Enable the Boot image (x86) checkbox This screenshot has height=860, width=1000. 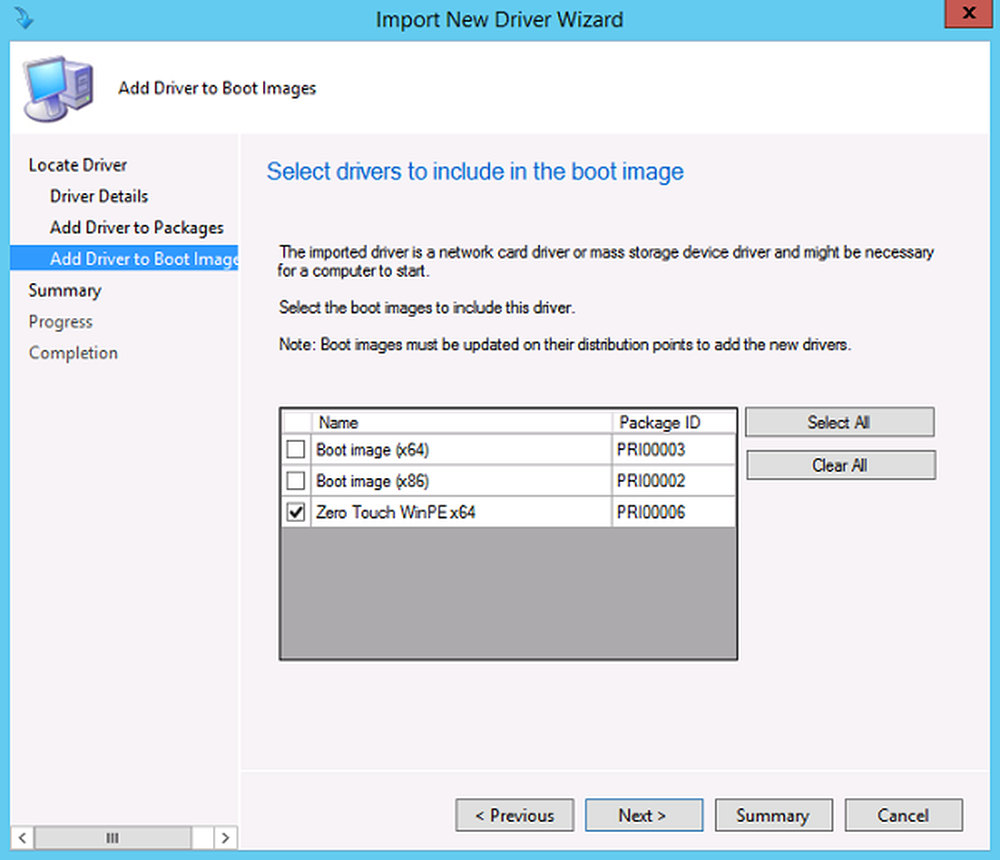[296, 481]
